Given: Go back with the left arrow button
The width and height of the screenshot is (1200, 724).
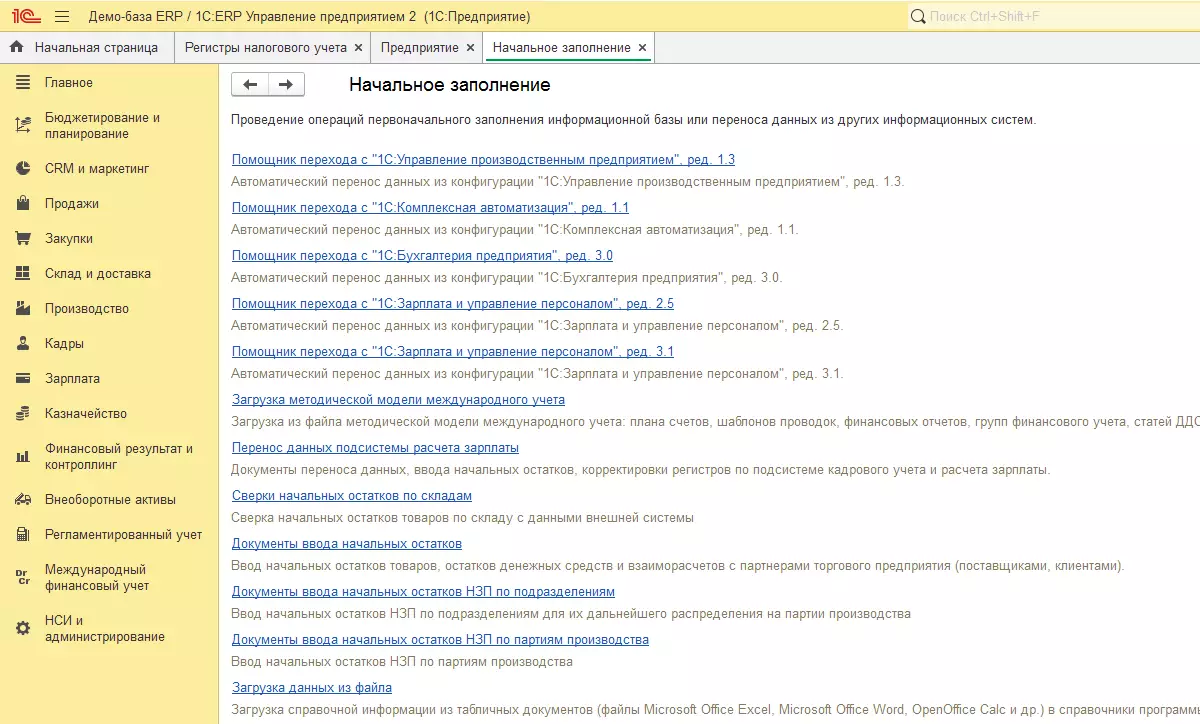Looking at the screenshot, I should (x=250, y=85).
